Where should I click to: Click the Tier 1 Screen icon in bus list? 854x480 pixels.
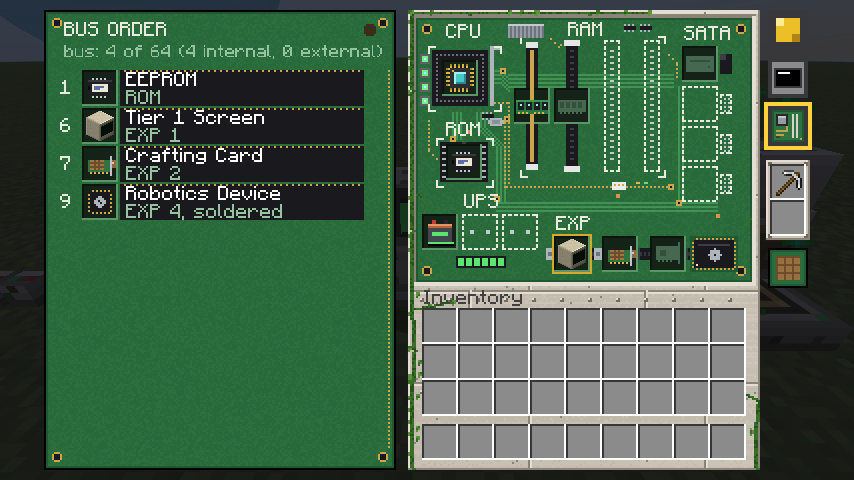pos(100,125)
